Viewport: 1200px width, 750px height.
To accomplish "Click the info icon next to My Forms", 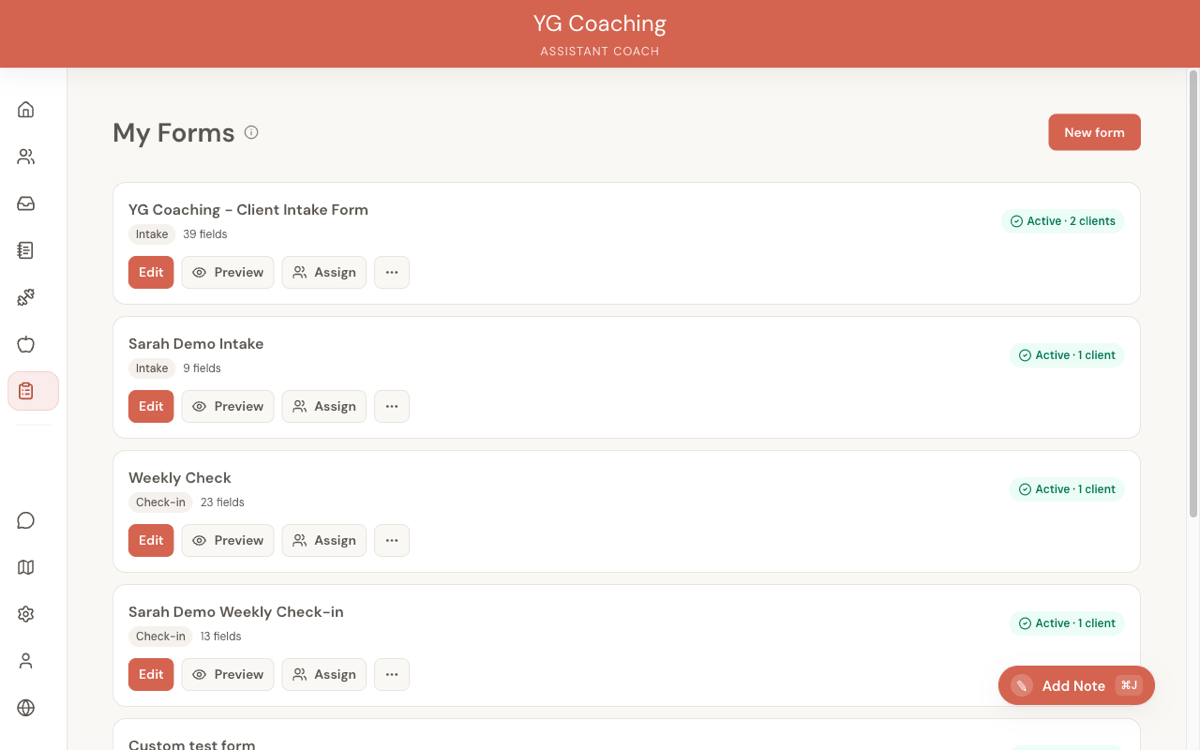I will click(251, 132).
